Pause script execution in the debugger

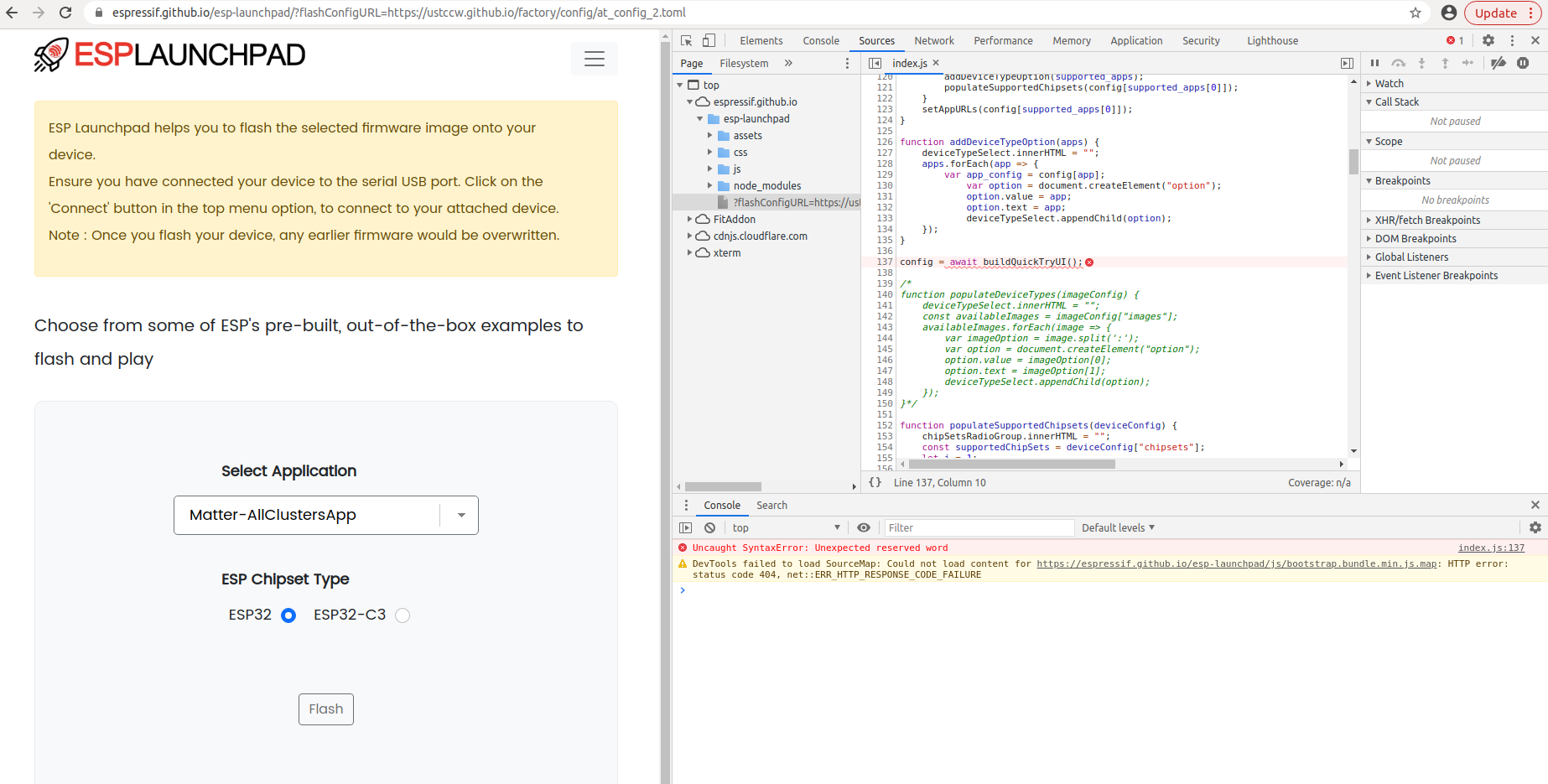click(1375, 63)
